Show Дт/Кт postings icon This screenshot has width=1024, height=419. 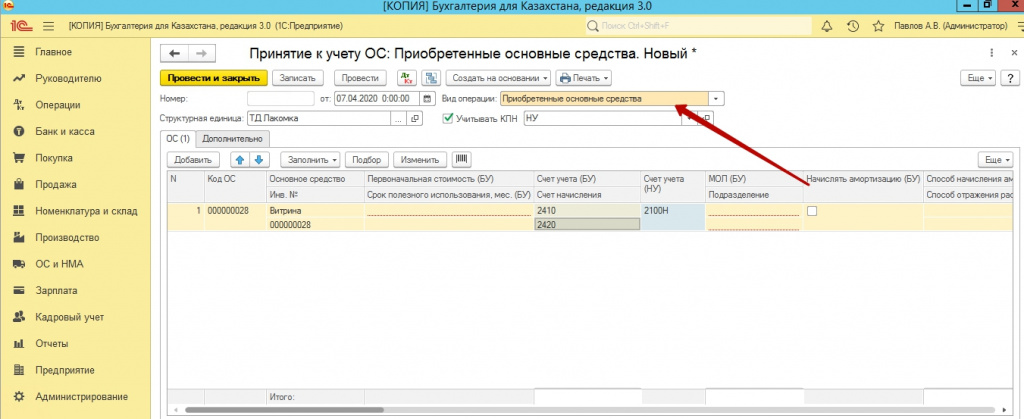tap(407, 78)
